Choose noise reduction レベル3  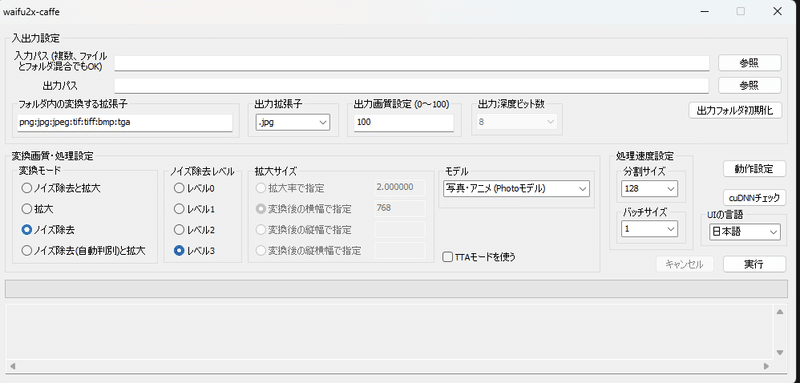point(194,250)
